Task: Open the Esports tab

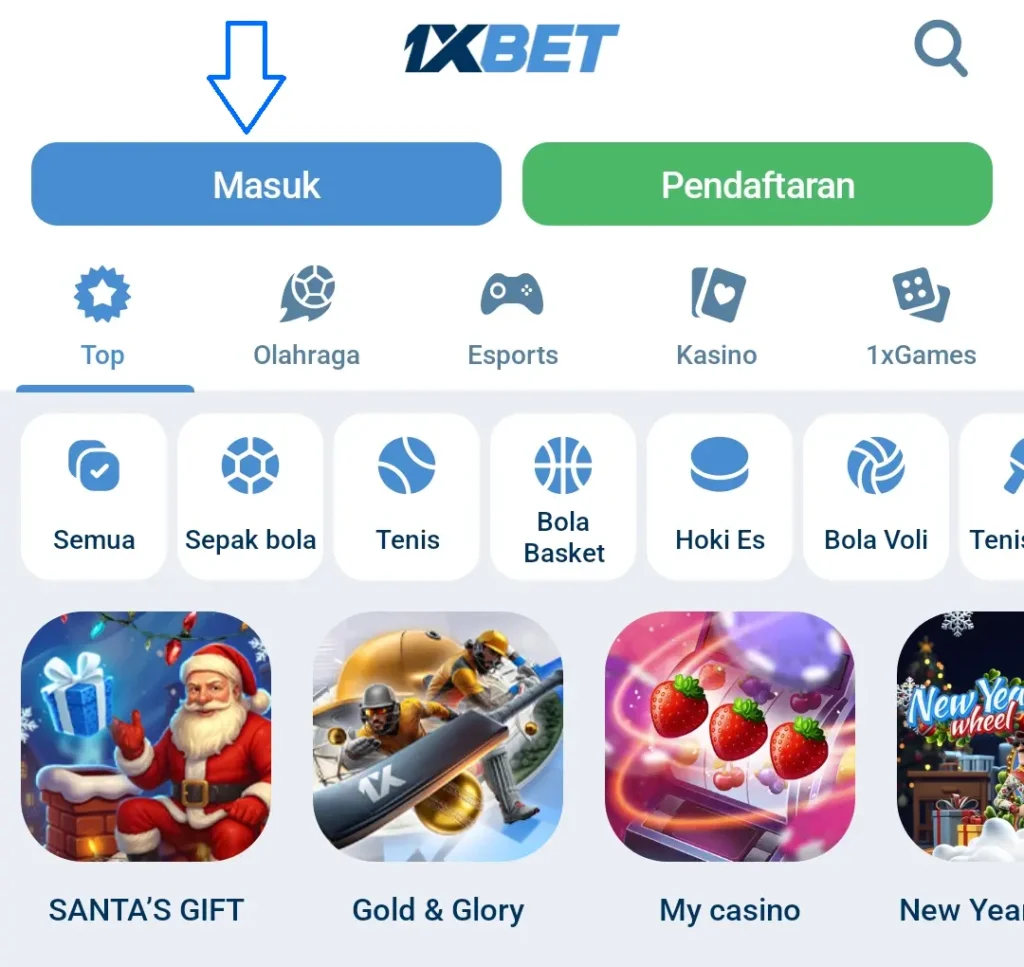Action: [x=513, y=319]
